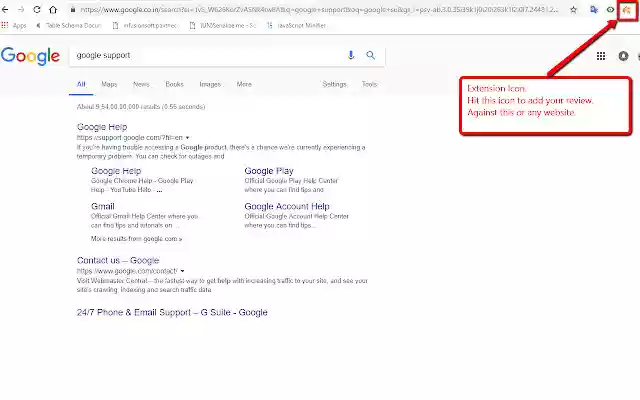The width and height of the screenshot is (640, 400).
Task: Click the address bar URL field
Action: click(x=318, y=9)
